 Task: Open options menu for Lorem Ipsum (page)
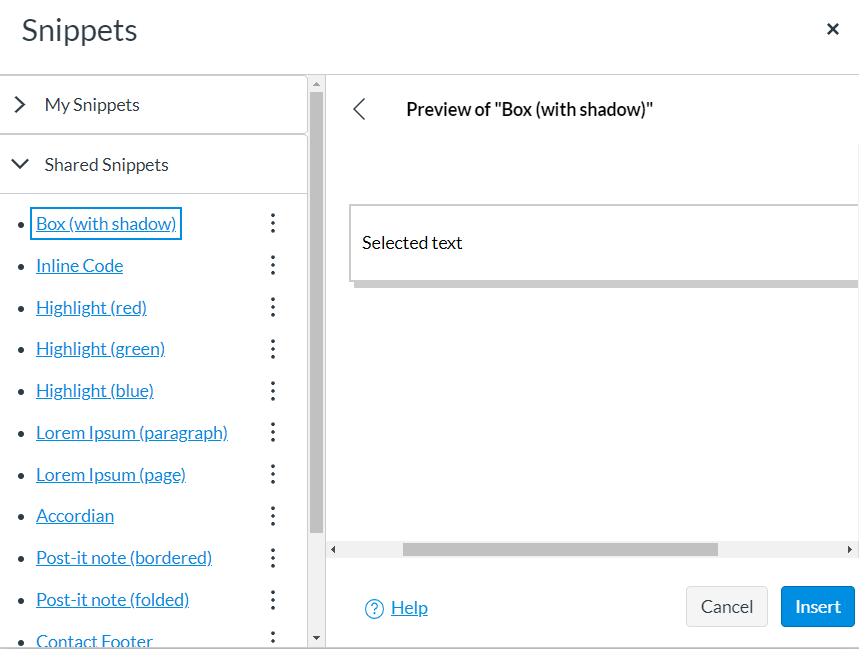[x=273, y=474]
